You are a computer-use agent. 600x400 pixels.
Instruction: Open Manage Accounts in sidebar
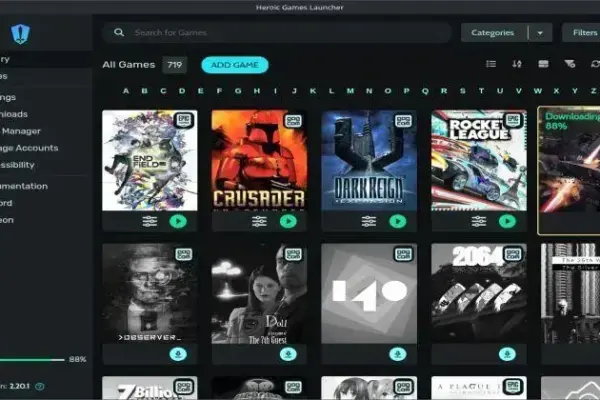click(46, 148)
